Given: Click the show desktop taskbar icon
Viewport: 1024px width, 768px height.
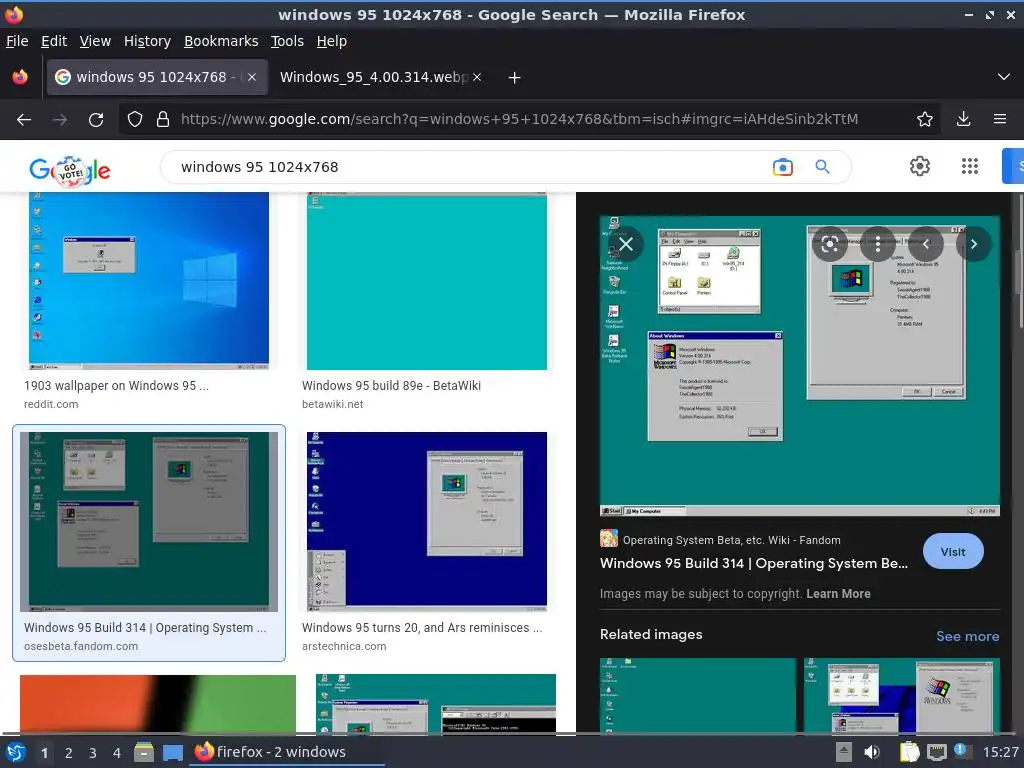Looking at the screenshot, I should pyautogui.click(x=172, y=752).
